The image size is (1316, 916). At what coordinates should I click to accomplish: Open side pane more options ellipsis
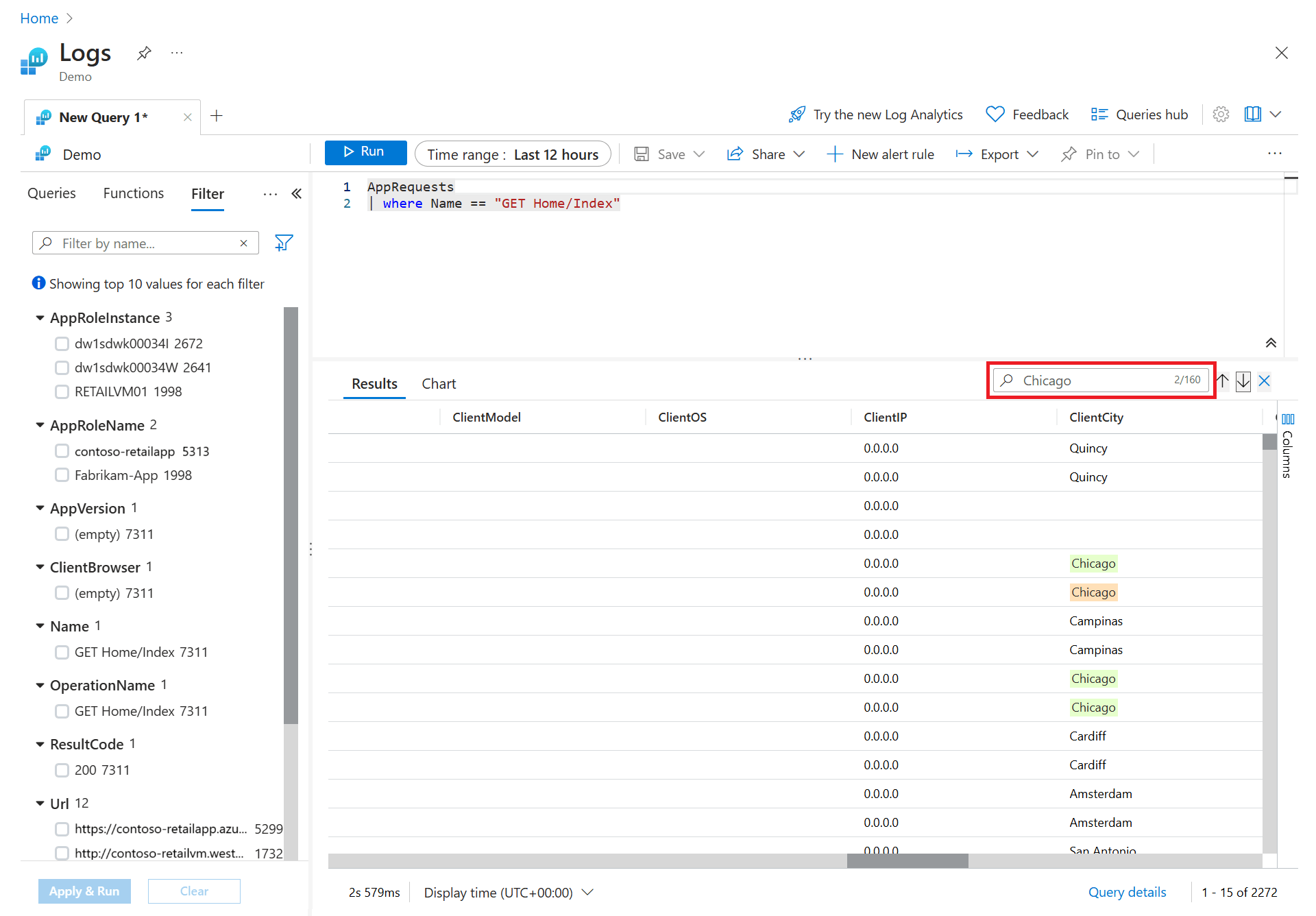[270, 194]
